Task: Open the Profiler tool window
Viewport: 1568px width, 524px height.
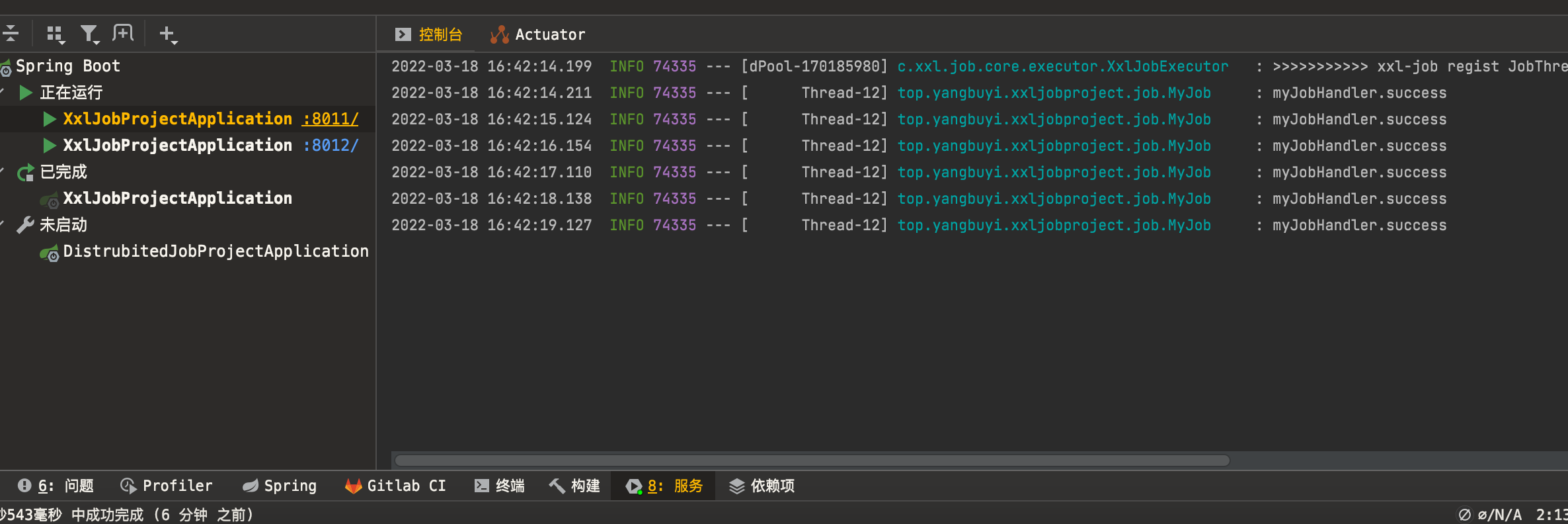Action: 167,486
